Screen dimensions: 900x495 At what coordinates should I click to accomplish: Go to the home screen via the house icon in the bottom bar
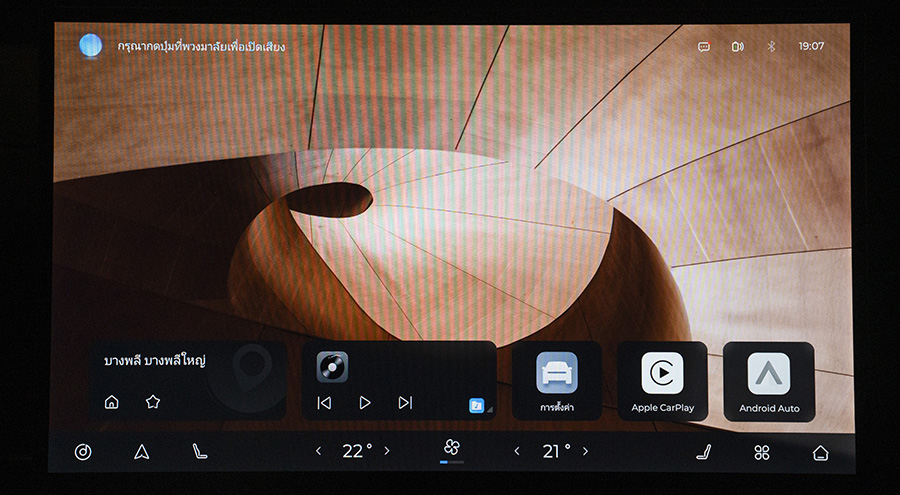[x=820, y=452]
